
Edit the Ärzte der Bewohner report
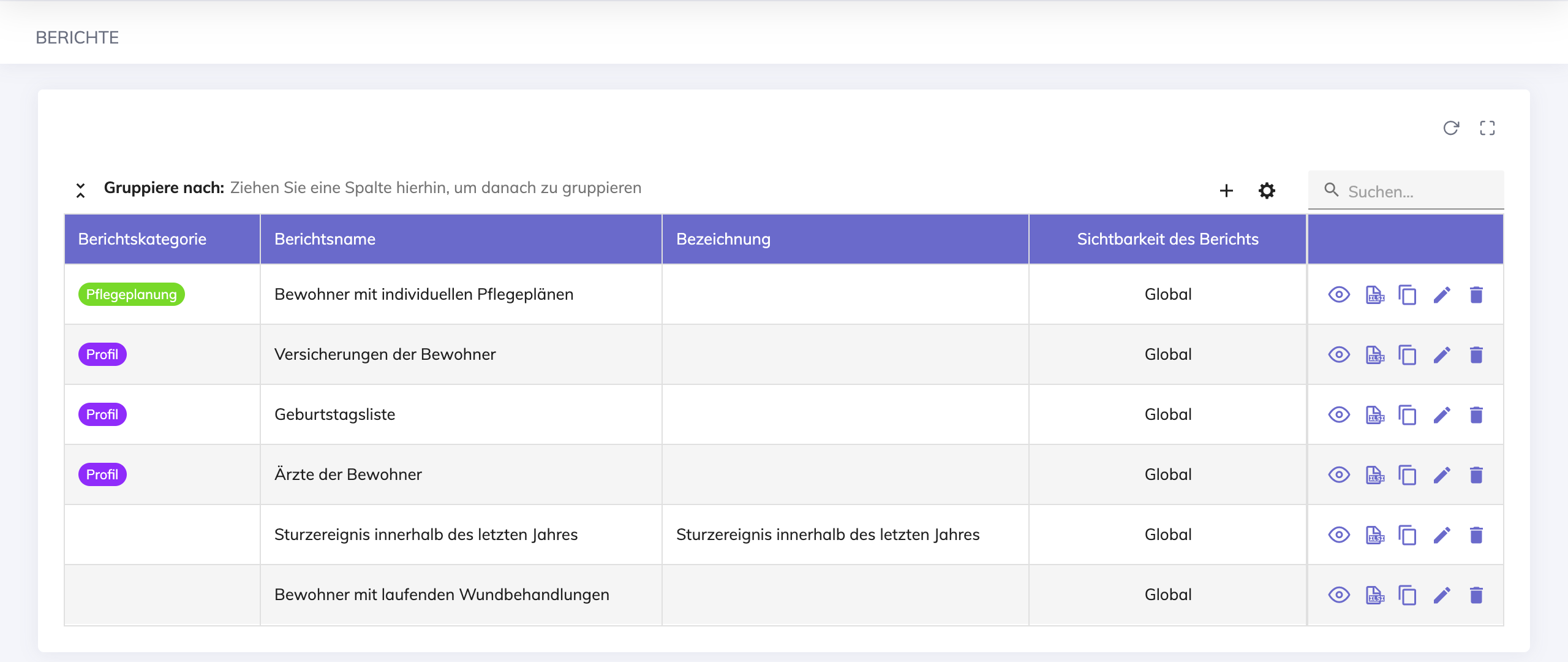click(x=1442, y=475)
